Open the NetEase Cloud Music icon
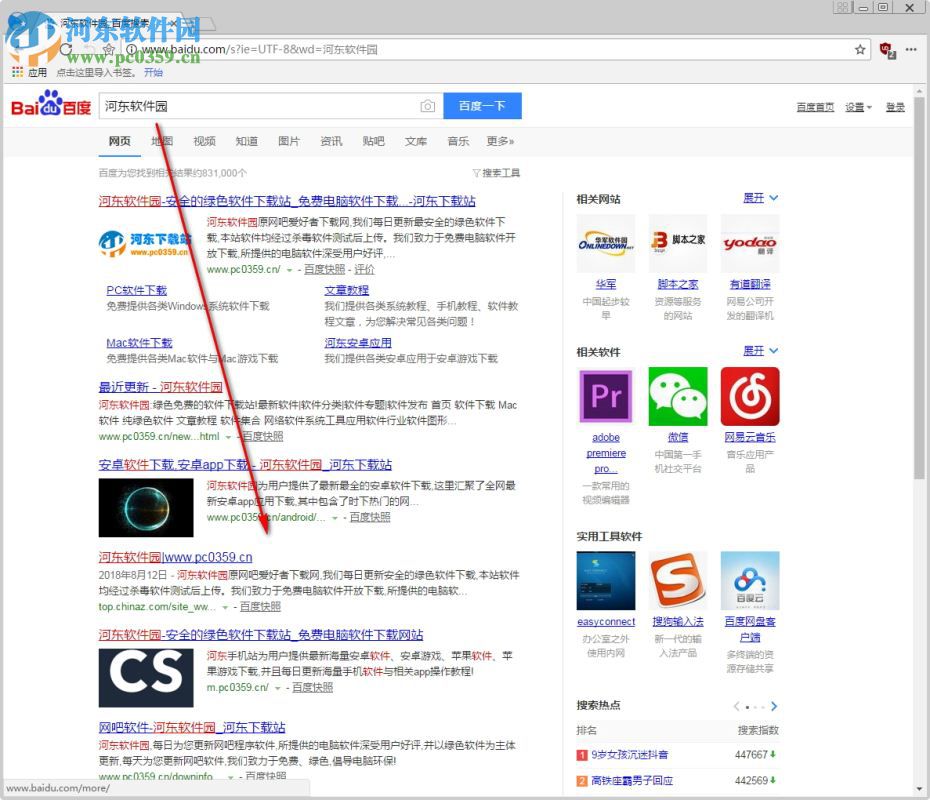The height and width of the screenshot is (800, 930). point(750,396)
